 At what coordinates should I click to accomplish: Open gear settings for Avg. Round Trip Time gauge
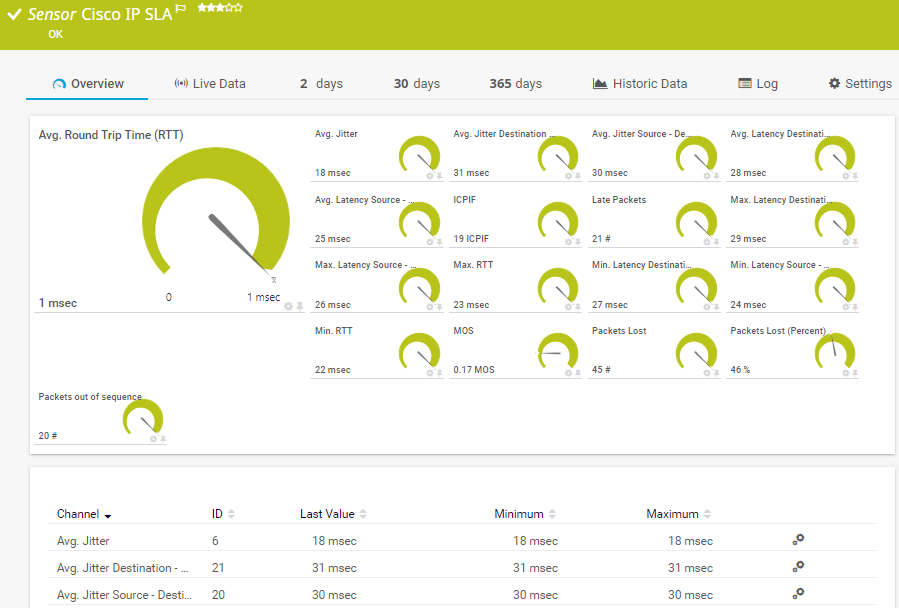pyautogui.click(x=288, y=306)
